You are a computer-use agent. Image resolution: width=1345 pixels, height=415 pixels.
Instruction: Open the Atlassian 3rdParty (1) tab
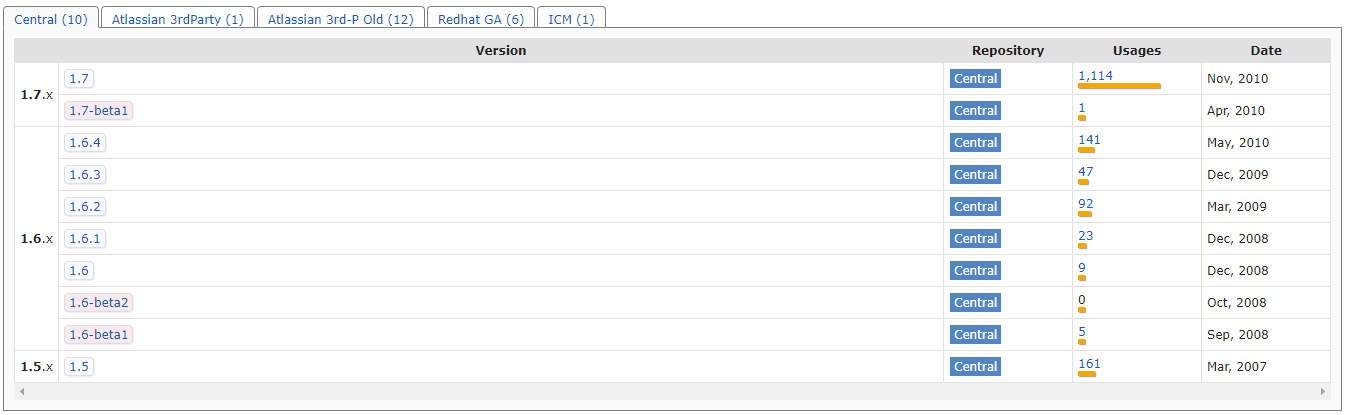tap(177, 19)
